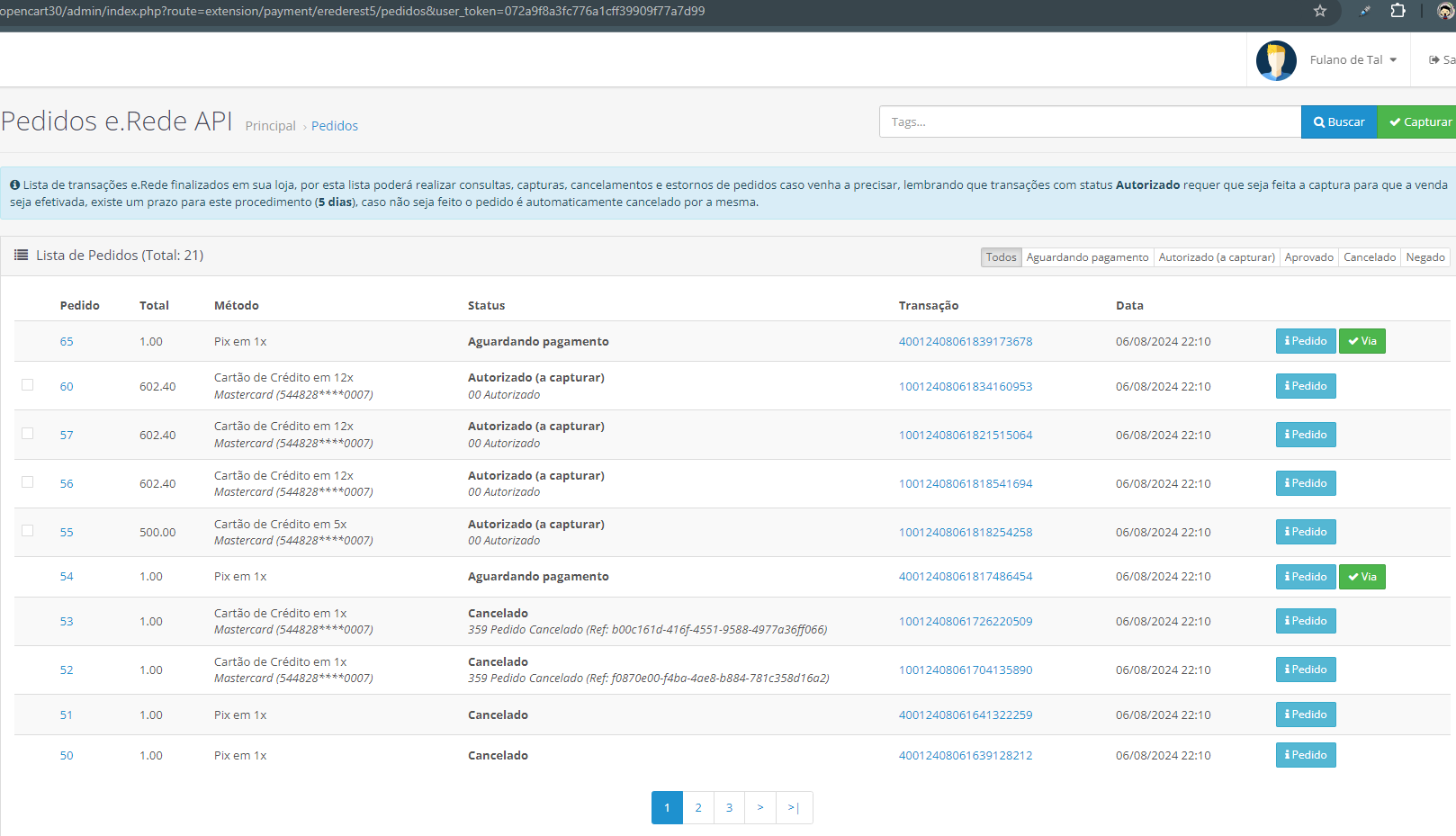Click the green Capturar button
The image size is (1456, 836).
click(1417, 121)
